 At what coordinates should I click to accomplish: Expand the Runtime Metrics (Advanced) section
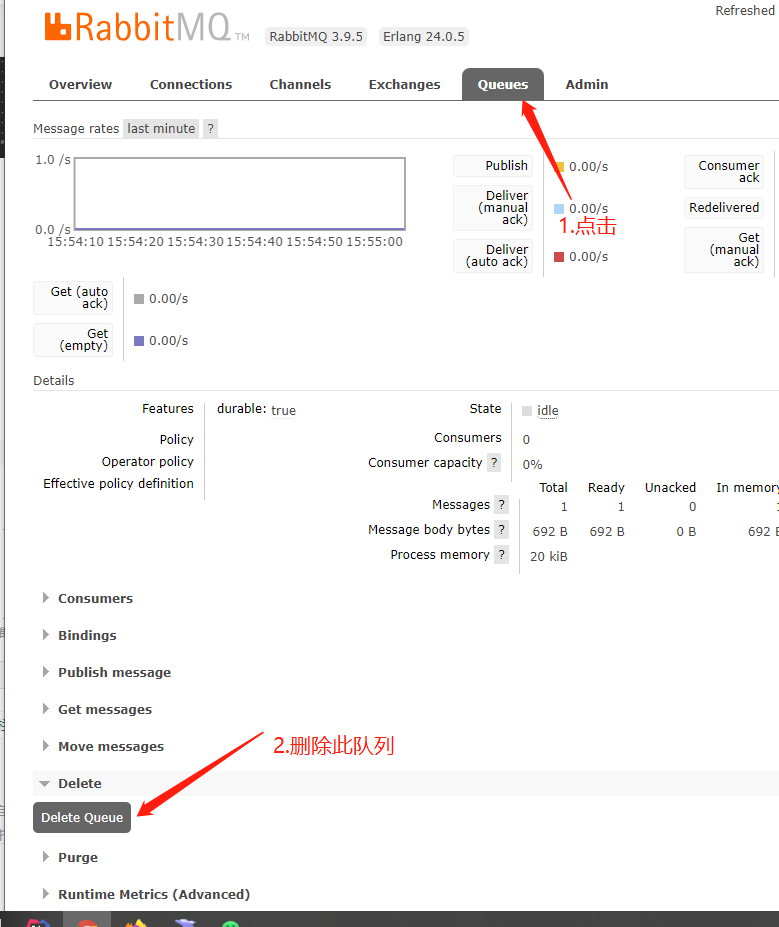point(154,894)
